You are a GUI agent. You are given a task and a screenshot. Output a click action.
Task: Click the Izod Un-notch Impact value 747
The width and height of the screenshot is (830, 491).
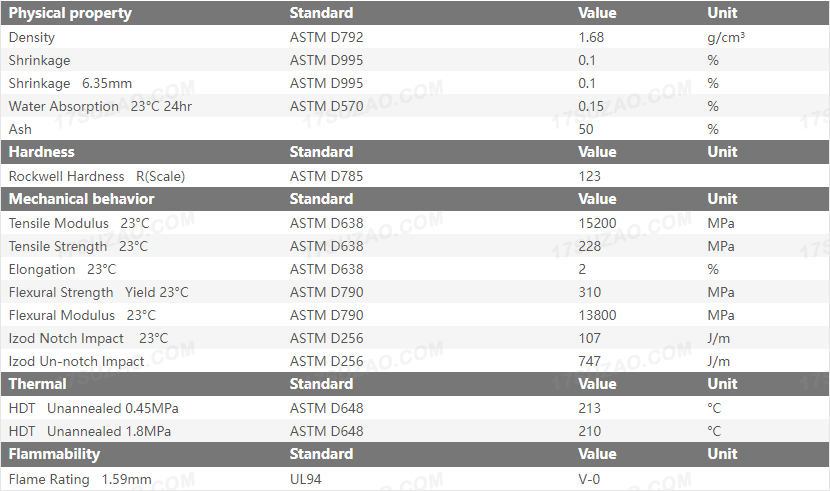point(590,361)
